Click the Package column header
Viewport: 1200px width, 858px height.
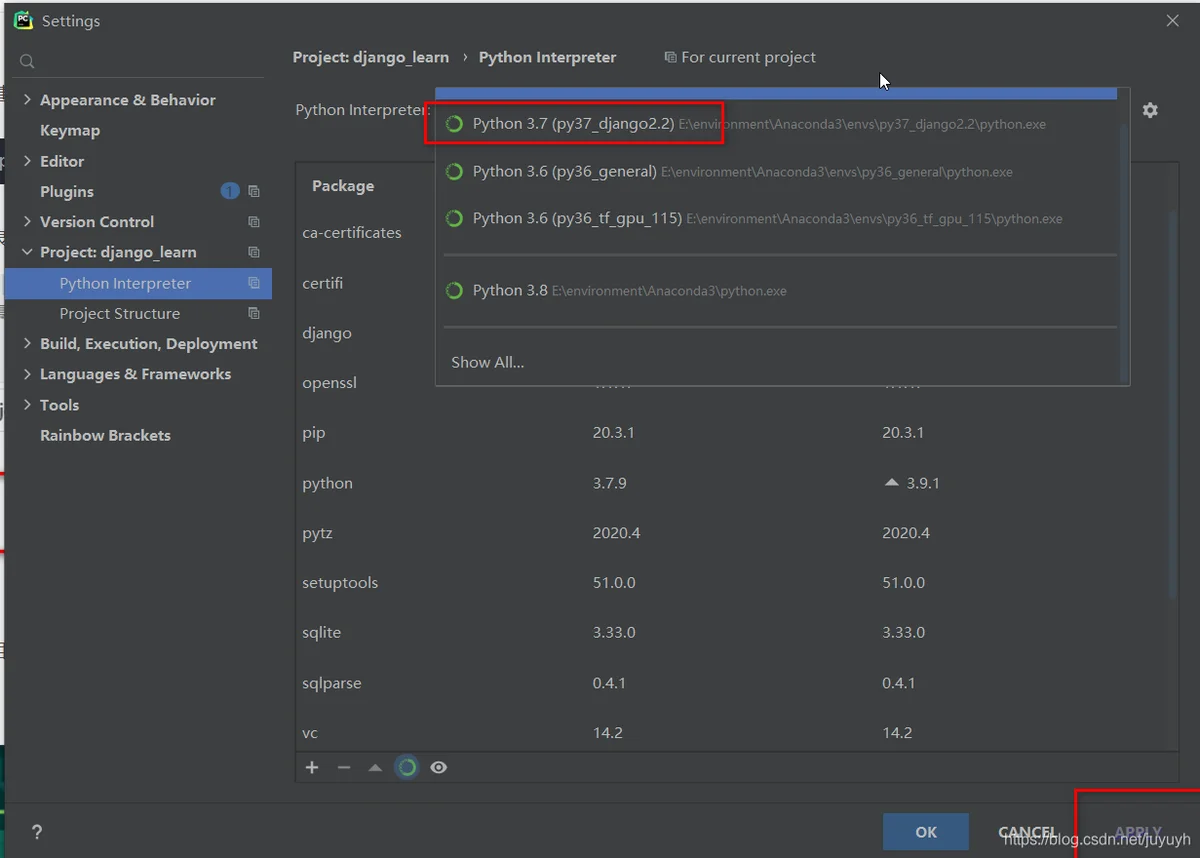[343, 186]
